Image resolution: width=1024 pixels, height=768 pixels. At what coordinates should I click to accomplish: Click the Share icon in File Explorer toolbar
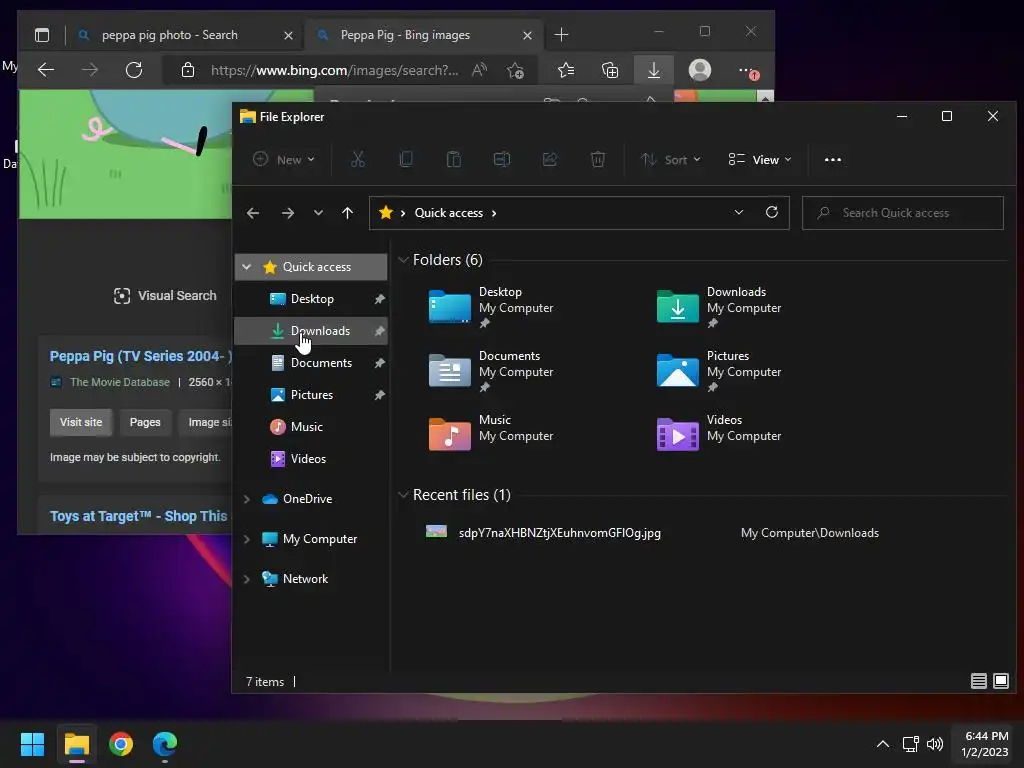point(550,159)
